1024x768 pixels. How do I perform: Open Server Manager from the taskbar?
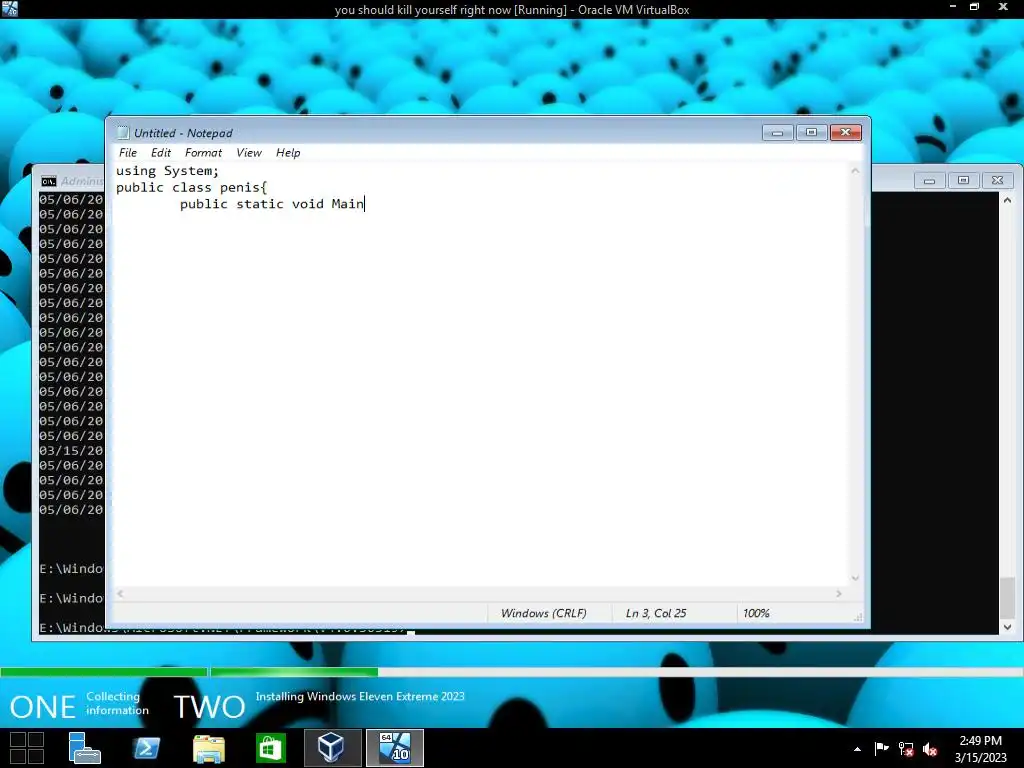(85, 748)
